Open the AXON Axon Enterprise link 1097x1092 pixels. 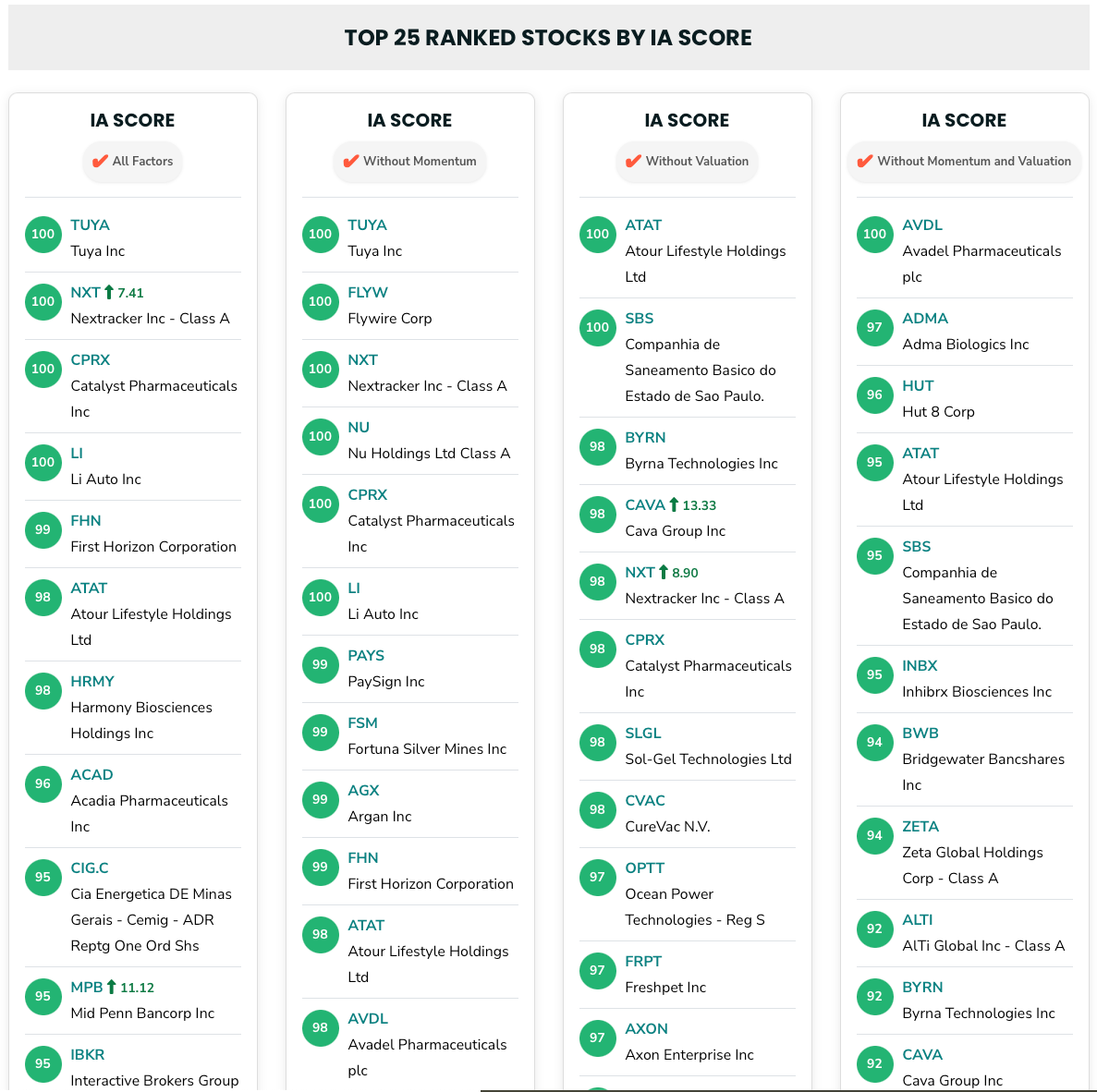coord(646,1028)
